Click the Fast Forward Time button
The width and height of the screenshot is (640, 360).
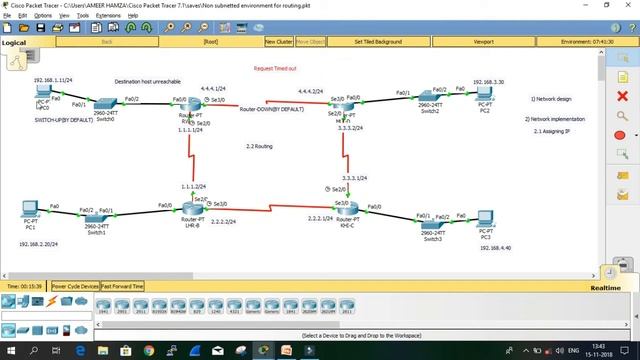point(122,286)
